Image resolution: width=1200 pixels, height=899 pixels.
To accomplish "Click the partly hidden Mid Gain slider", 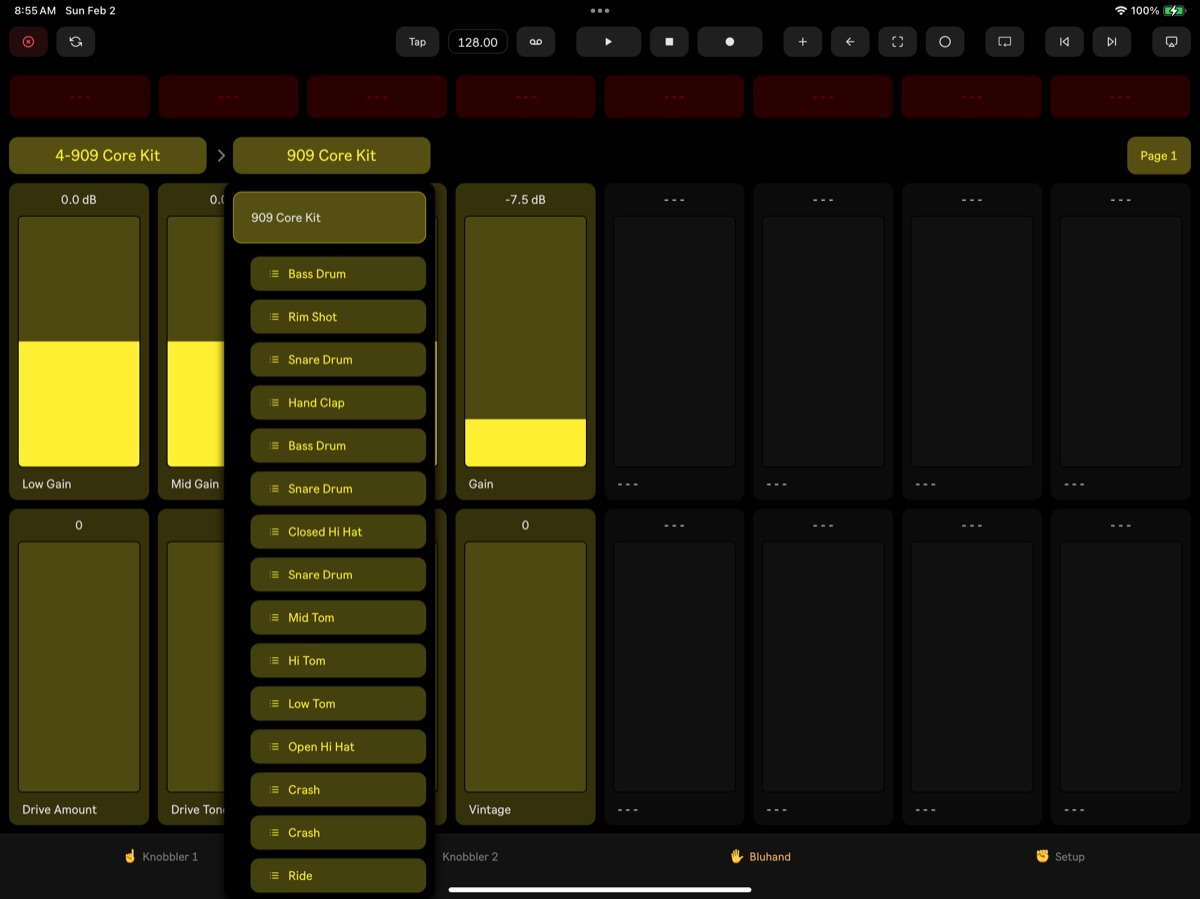I will click(195, 341).
